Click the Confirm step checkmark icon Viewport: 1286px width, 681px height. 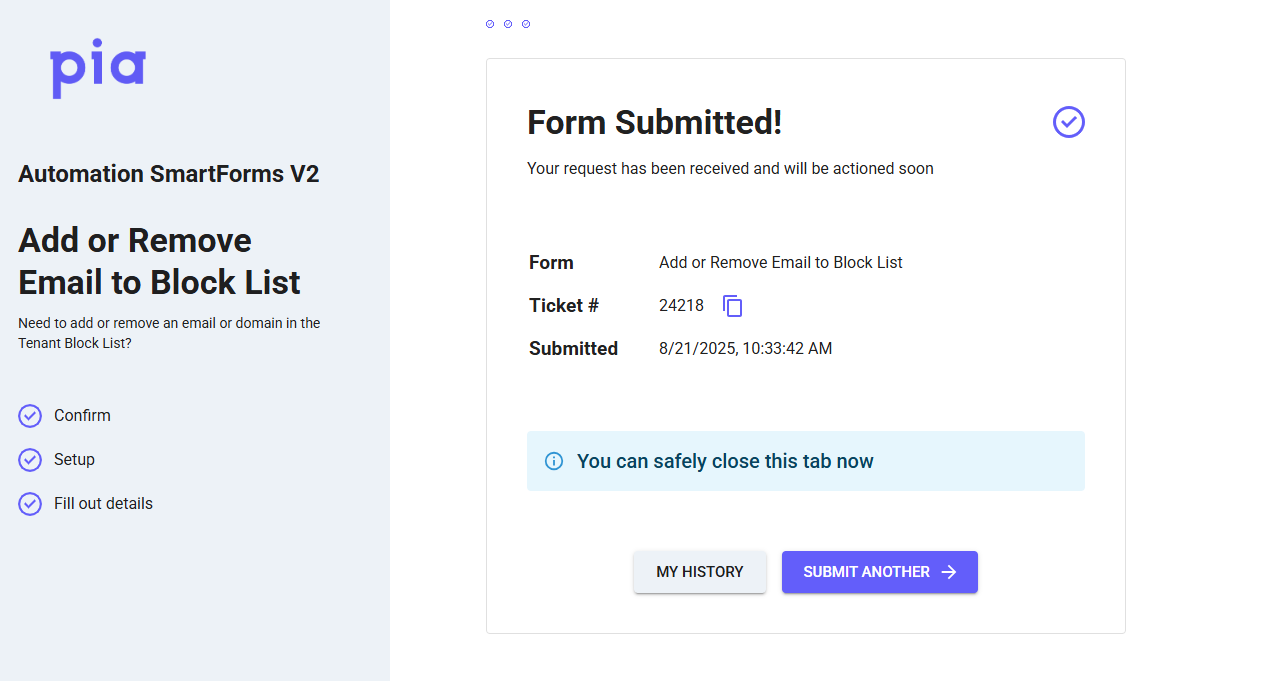pyautogui.click(x=30, y=416)
